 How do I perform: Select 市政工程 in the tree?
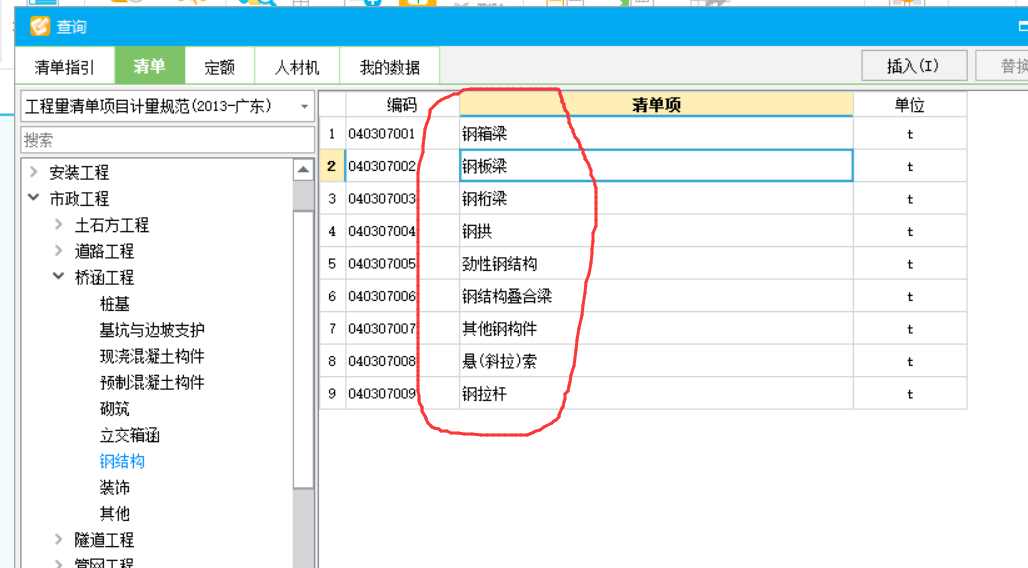(x=79, y=199)
